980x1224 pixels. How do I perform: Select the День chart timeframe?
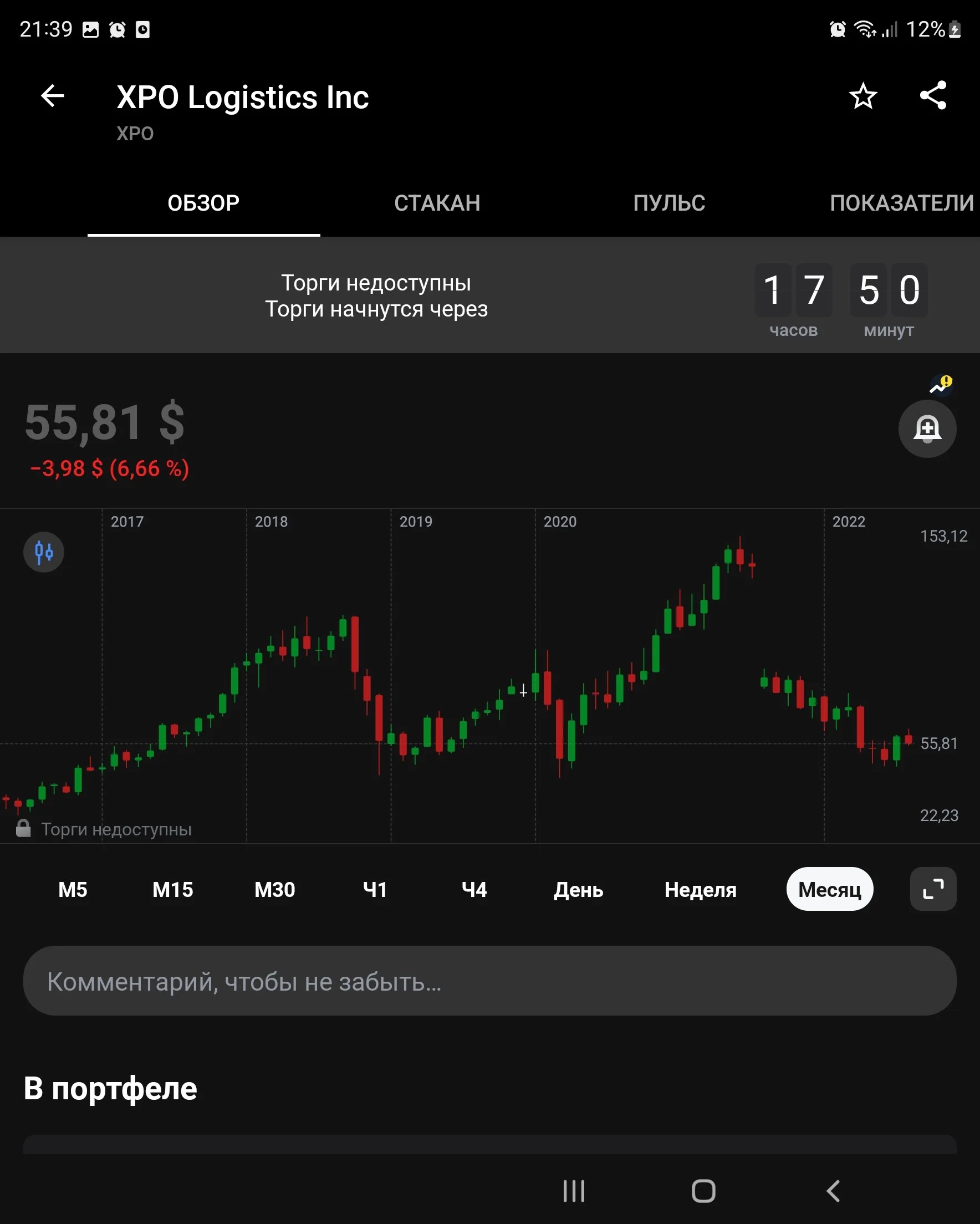click(579, 890)
